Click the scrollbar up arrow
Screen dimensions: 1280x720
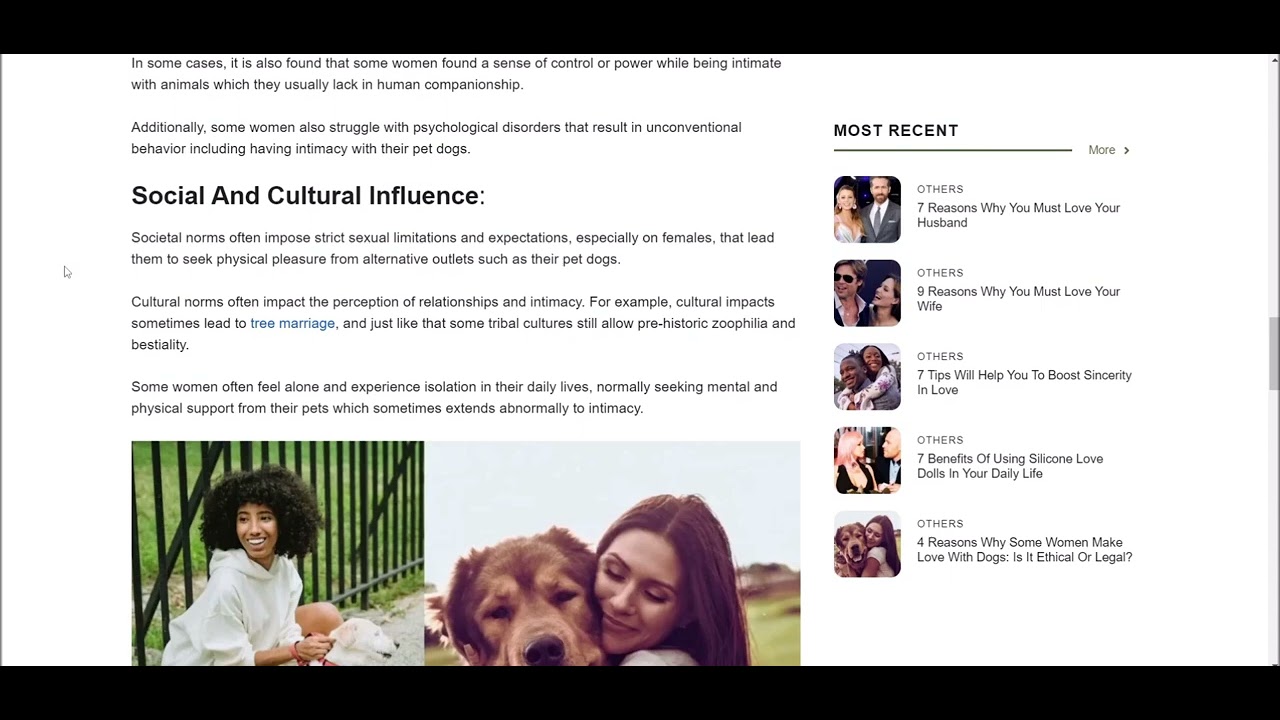pos(1274,61)
